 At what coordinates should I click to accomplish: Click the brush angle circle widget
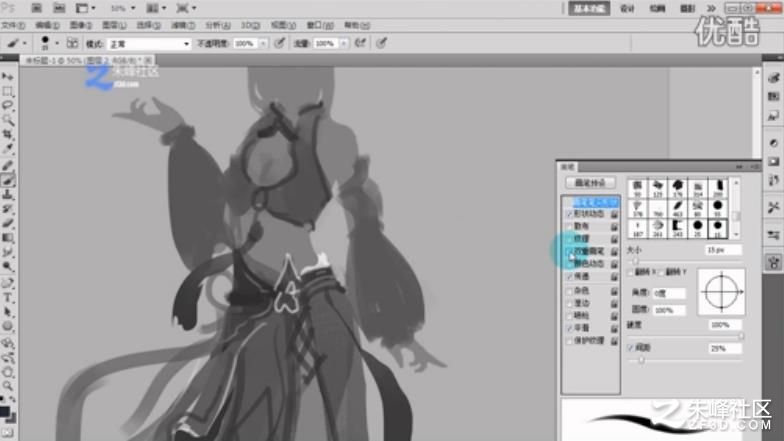[721, 292]
